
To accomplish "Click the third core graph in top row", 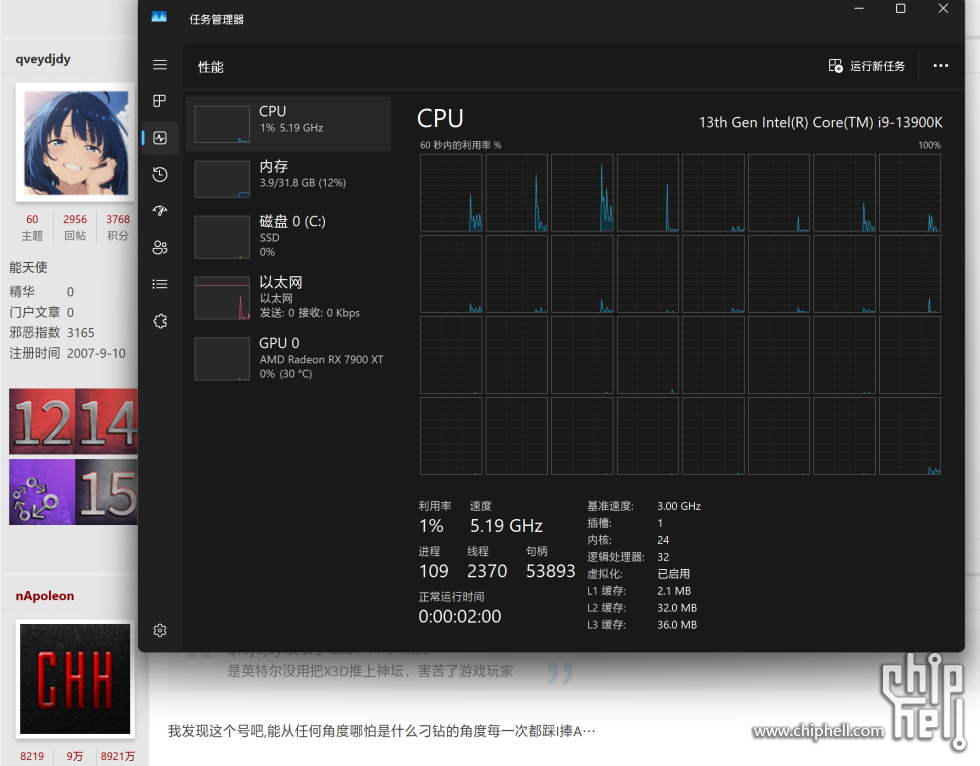I will click(x=582, y=193).
